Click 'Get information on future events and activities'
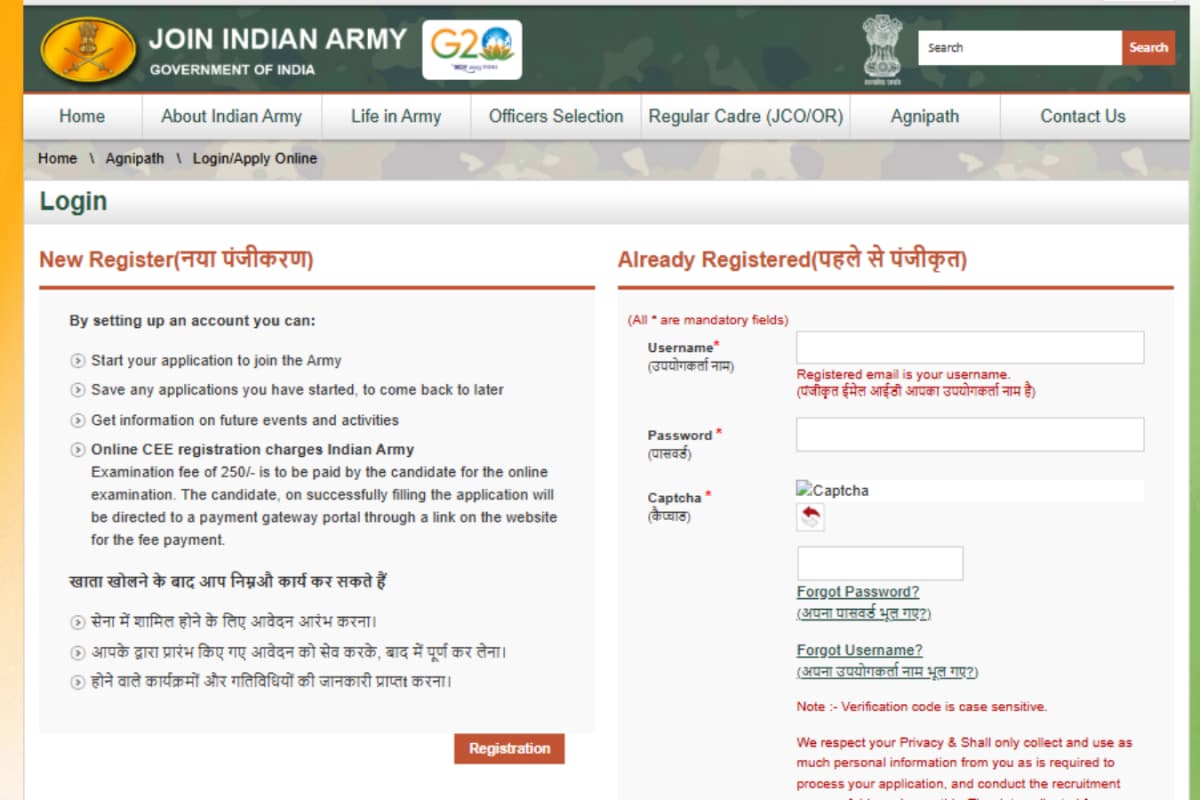Image resolution: width=1200 pixels, height=800 pixels. coord(245,420)
